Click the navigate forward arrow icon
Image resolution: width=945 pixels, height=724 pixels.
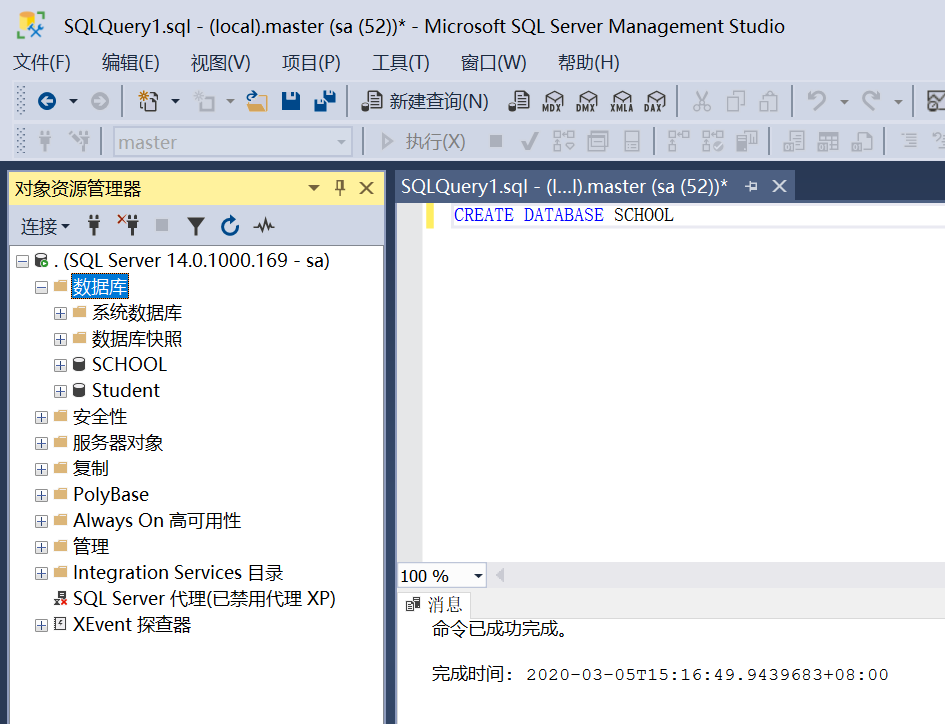click(x=100, y=101)
